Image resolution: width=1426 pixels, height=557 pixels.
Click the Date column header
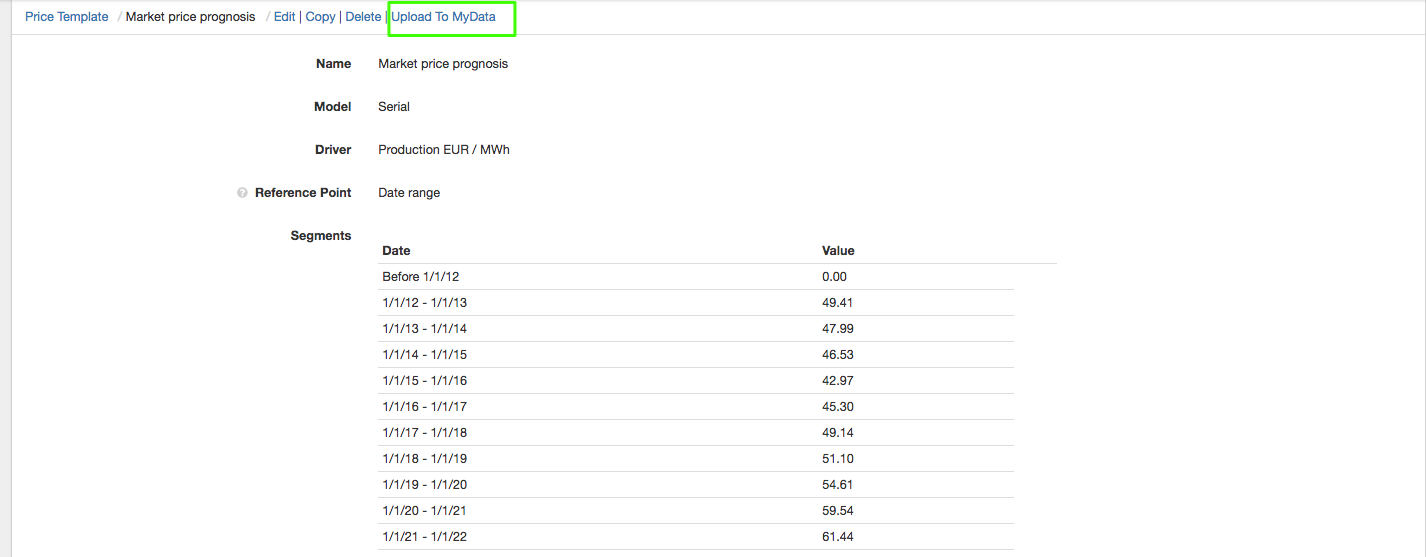[396, 251]
